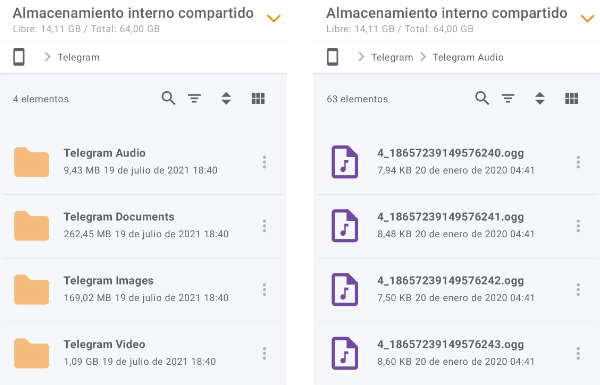Tap the Telegram Video folder icon
The height and width of the screenshot is (385, 600).
click(x=31, y=353)
